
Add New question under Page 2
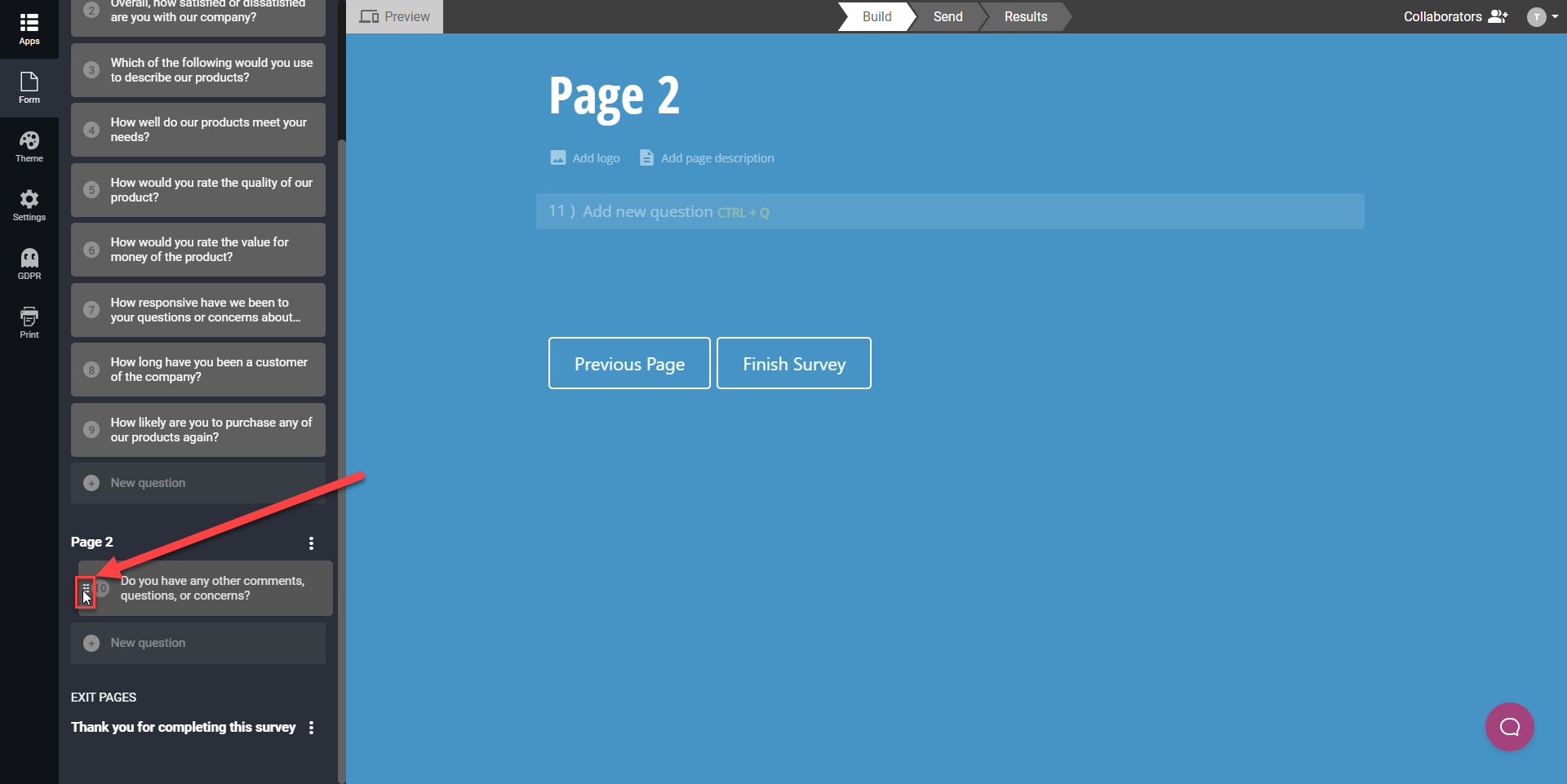click(x=198, y=643)
